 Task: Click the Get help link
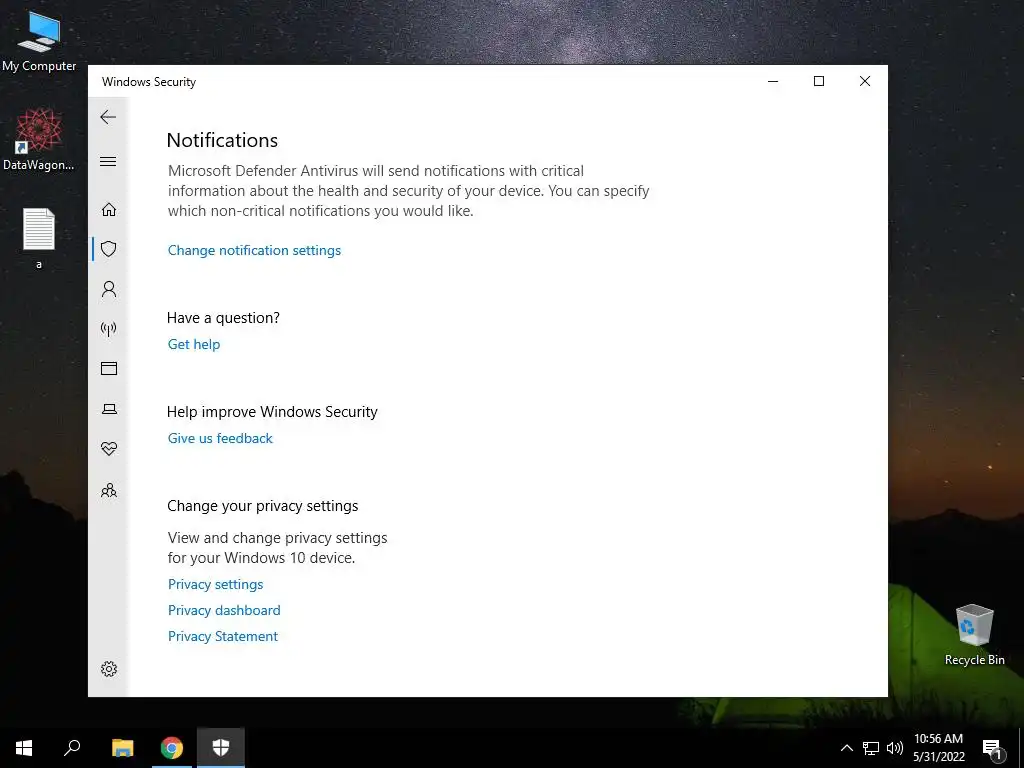coord(194,344)
